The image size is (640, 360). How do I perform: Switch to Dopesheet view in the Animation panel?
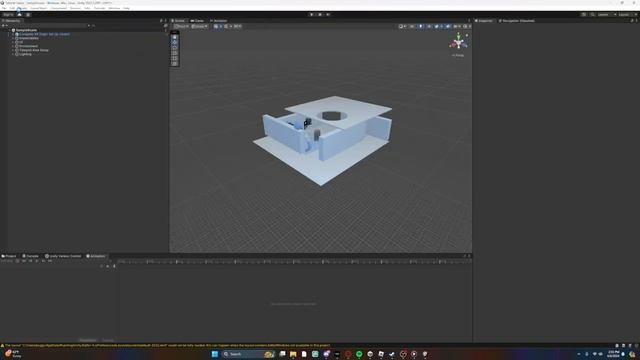[88, 340]
